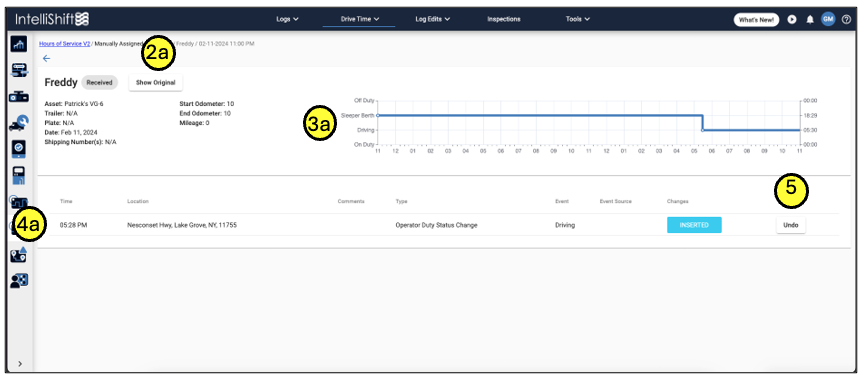Click the Time column header
The width and height of the screenshot is (863, 382).
(66, 201)
